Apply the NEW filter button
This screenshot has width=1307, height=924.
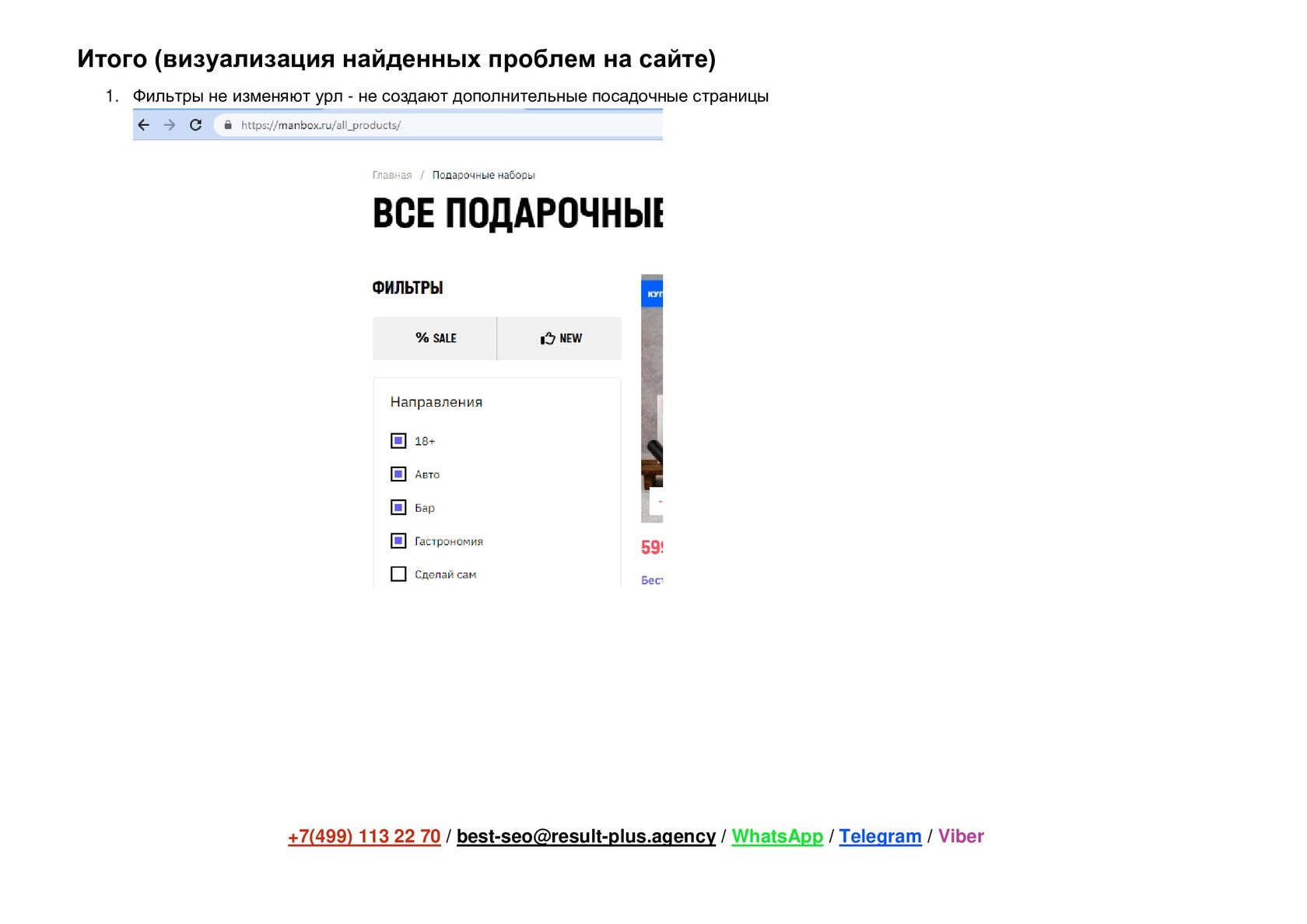[x=560, y=338]
